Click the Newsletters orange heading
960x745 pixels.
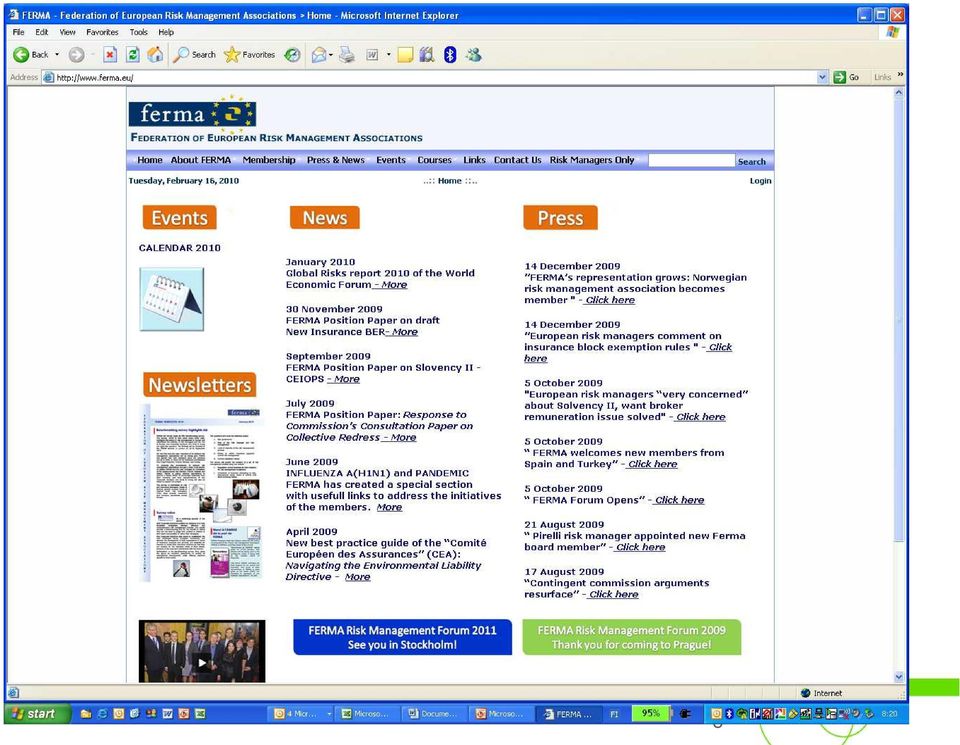(x=200, y=385)
